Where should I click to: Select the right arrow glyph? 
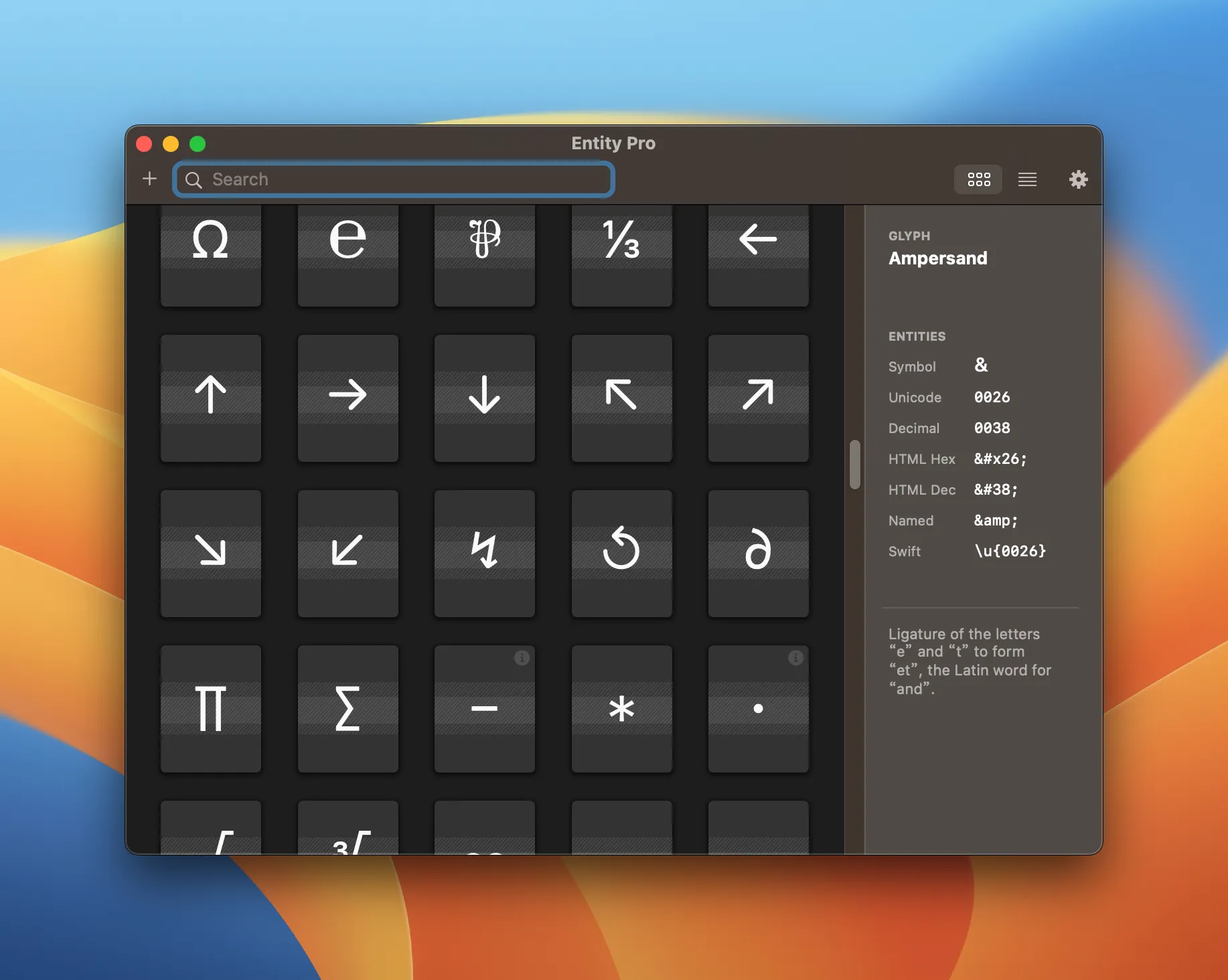pos(348,398)
